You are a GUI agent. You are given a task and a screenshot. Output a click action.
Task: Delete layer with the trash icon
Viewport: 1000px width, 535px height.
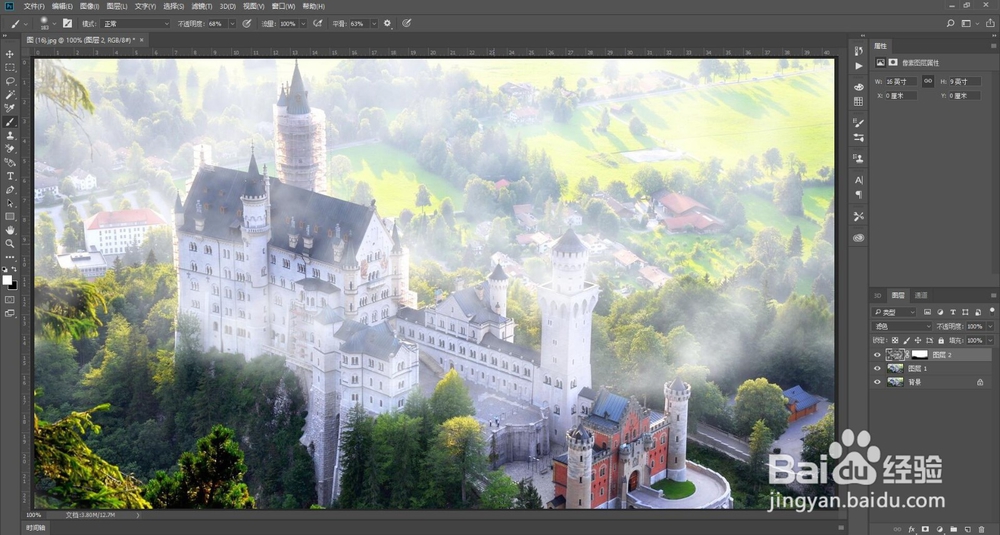click(982, 529)
